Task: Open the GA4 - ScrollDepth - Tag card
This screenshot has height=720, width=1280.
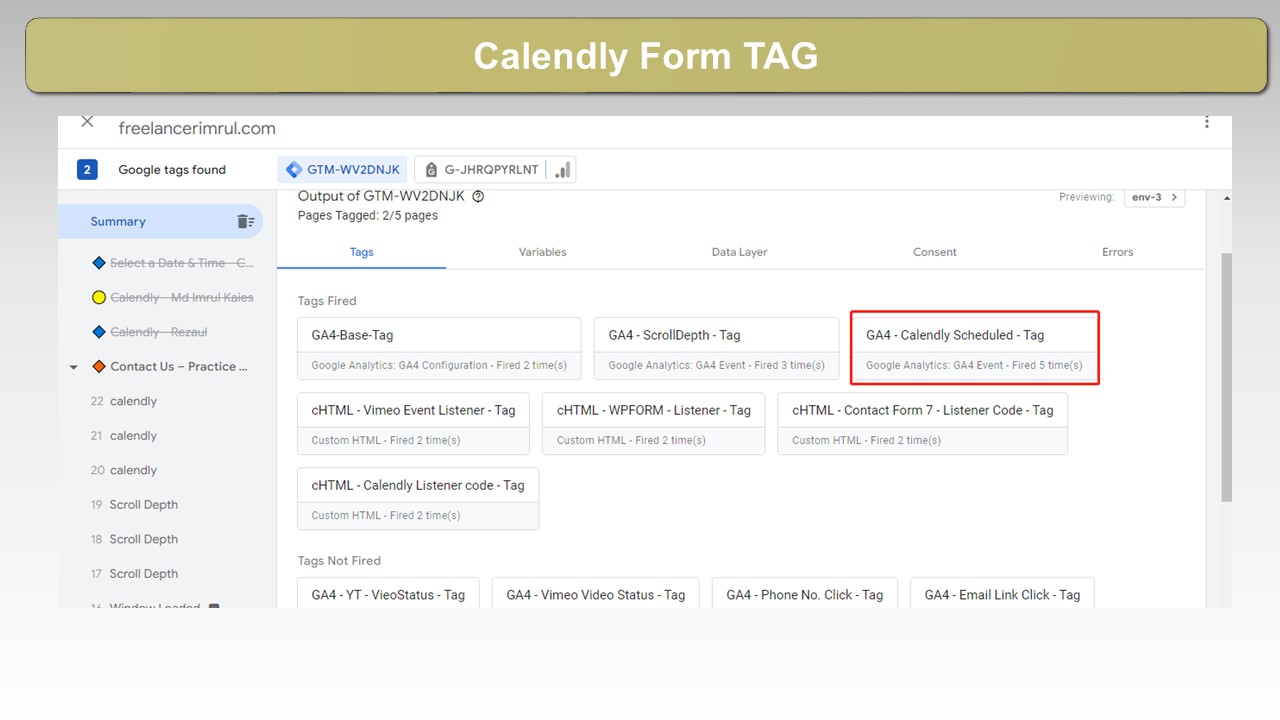Action: [716, 349]
